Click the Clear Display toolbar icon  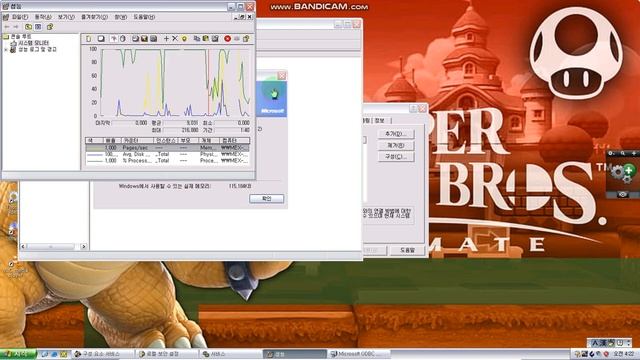pos(100,38)
